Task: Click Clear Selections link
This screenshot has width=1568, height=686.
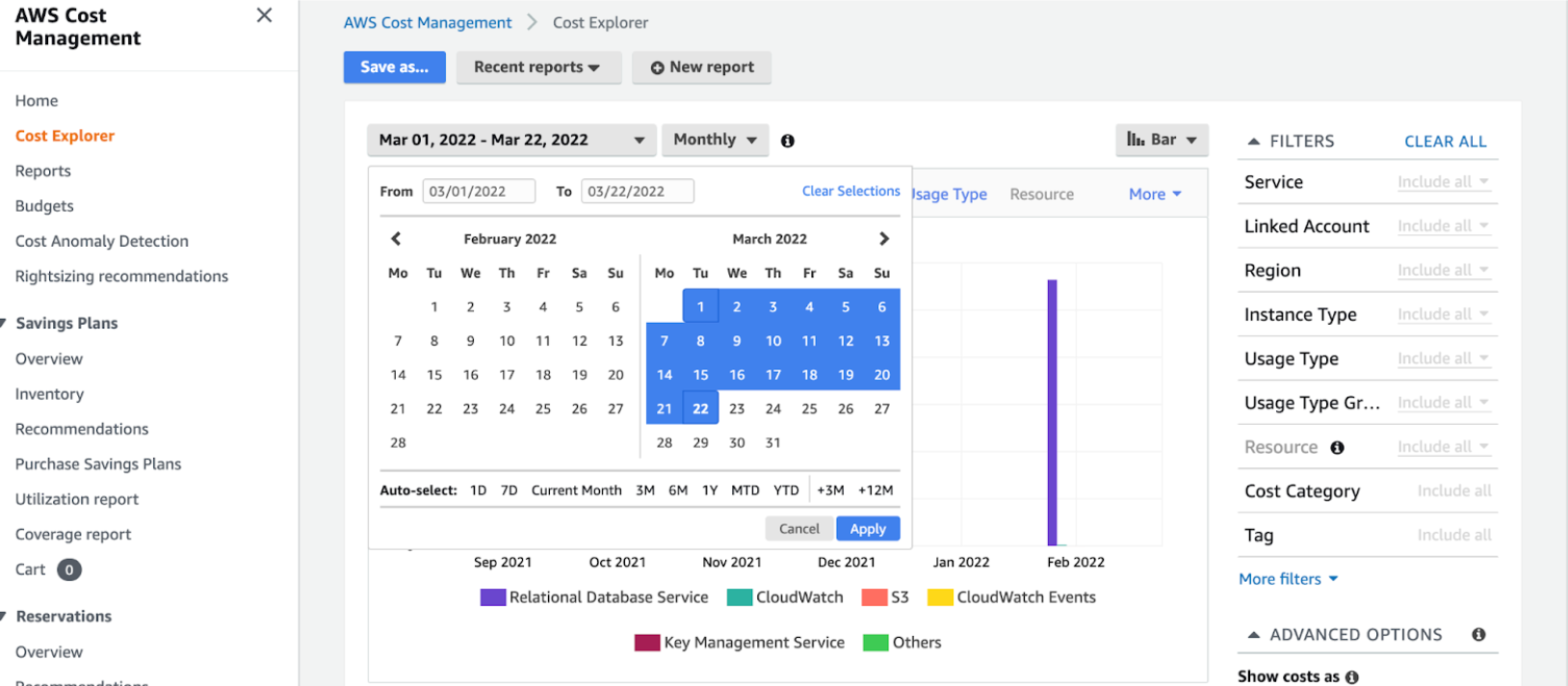Action: (851, 192)
